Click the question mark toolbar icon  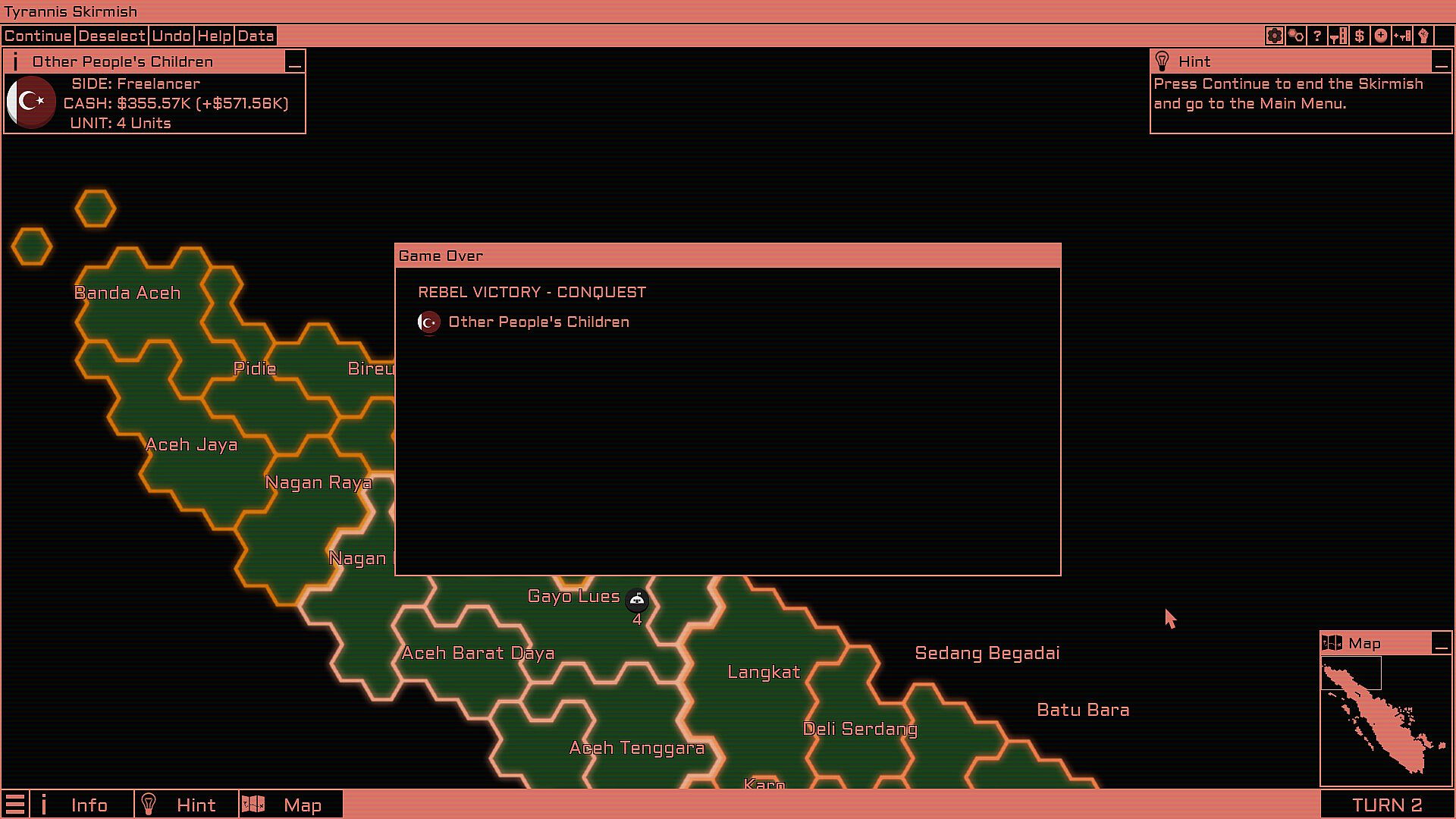click(x=1317, y=36)
